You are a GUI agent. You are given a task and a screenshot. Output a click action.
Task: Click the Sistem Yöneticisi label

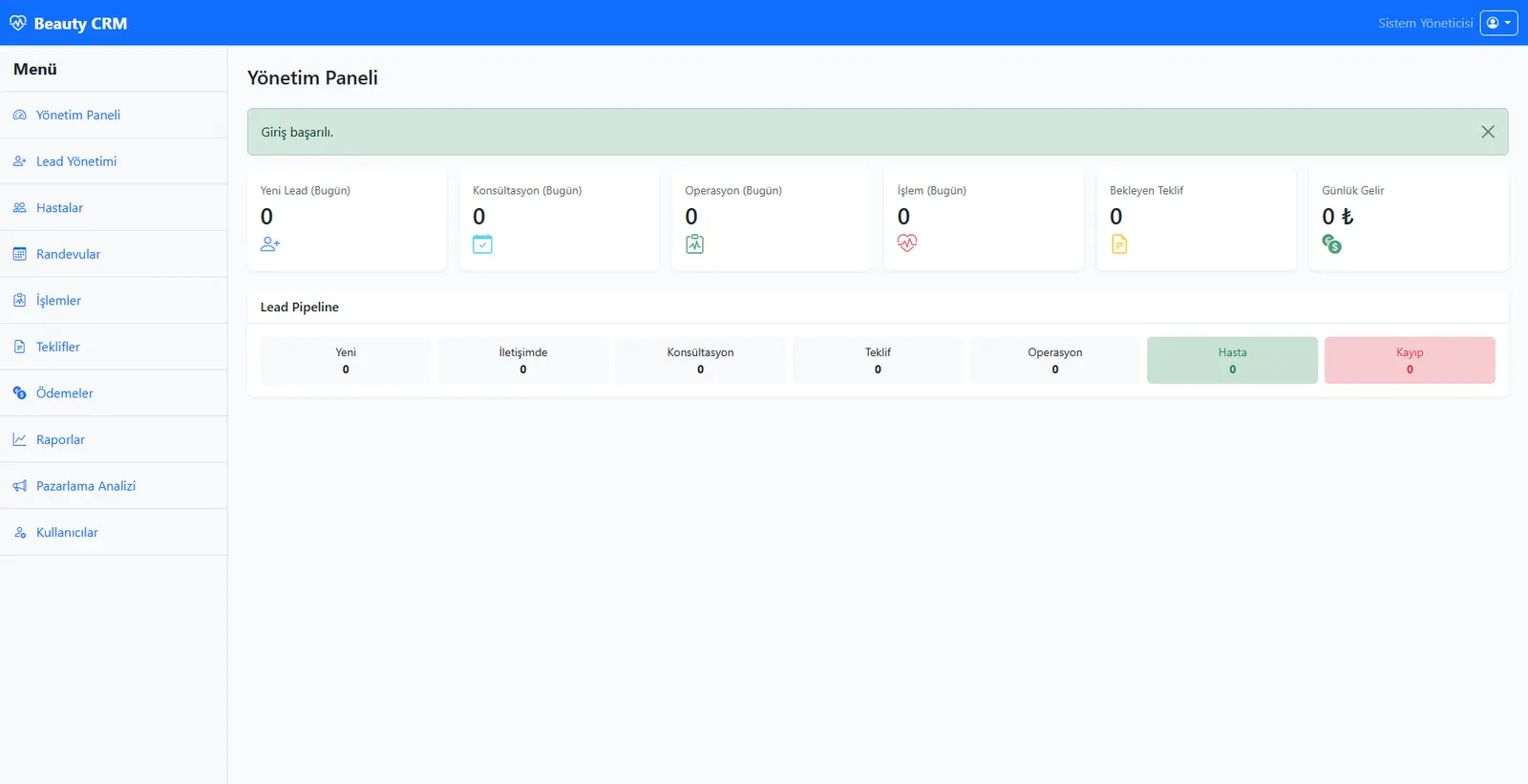(1425, 23)
